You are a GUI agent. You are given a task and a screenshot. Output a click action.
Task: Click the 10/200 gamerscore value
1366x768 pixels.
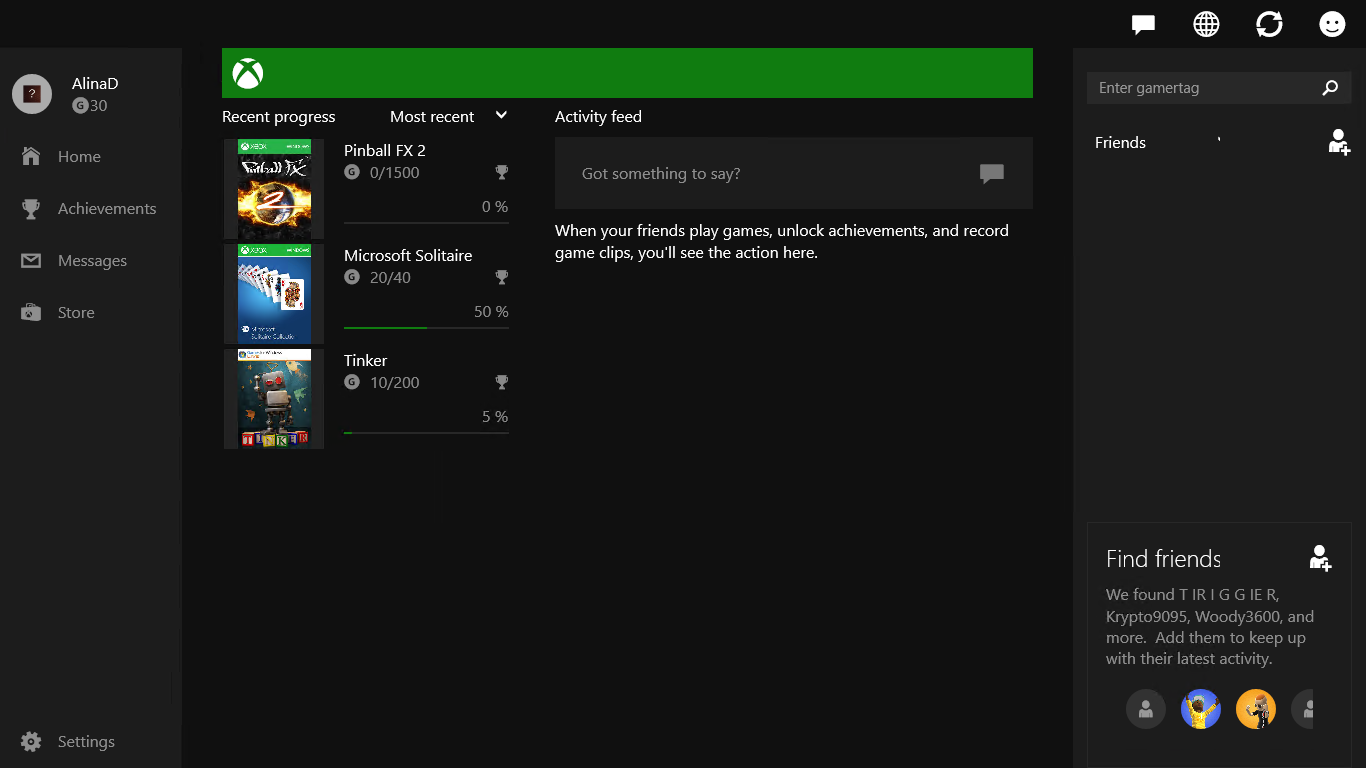pos(395,382)
